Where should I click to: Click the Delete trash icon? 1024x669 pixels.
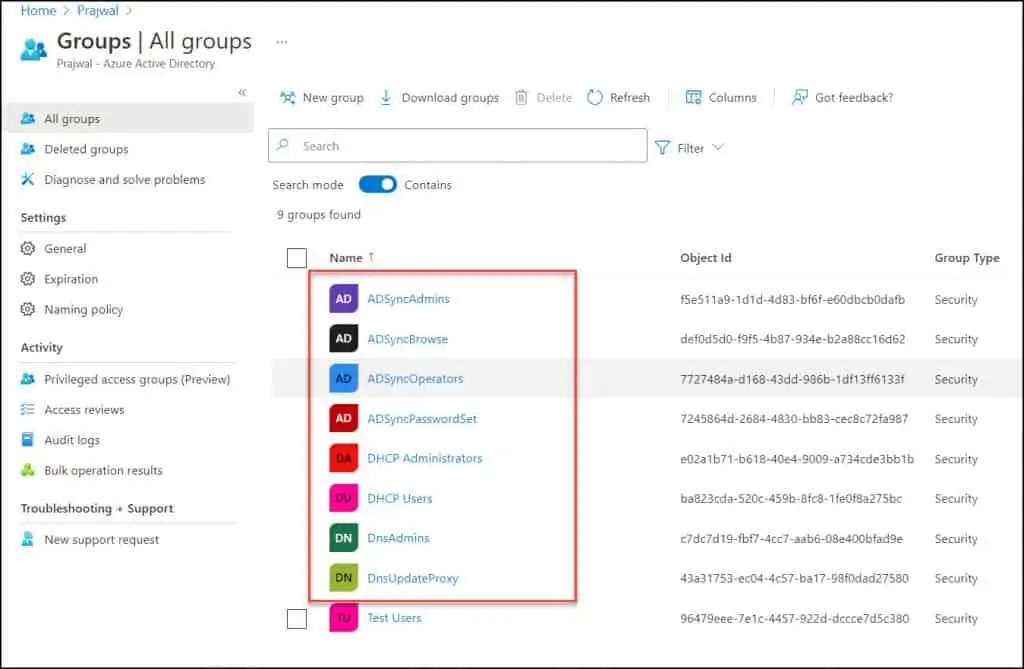(520, 97)
